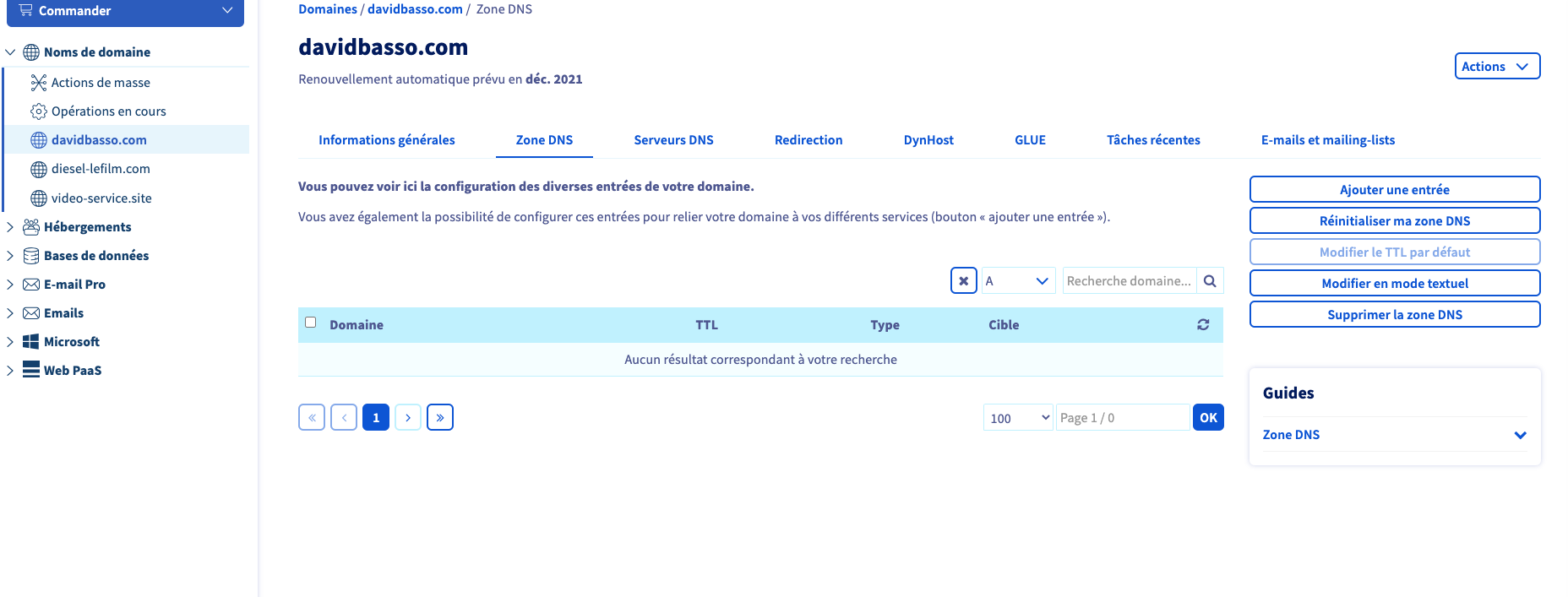The width and height of the screenshot is (1568, 597).
Task: Expand the Hébergements tree section
Action: 10,227
